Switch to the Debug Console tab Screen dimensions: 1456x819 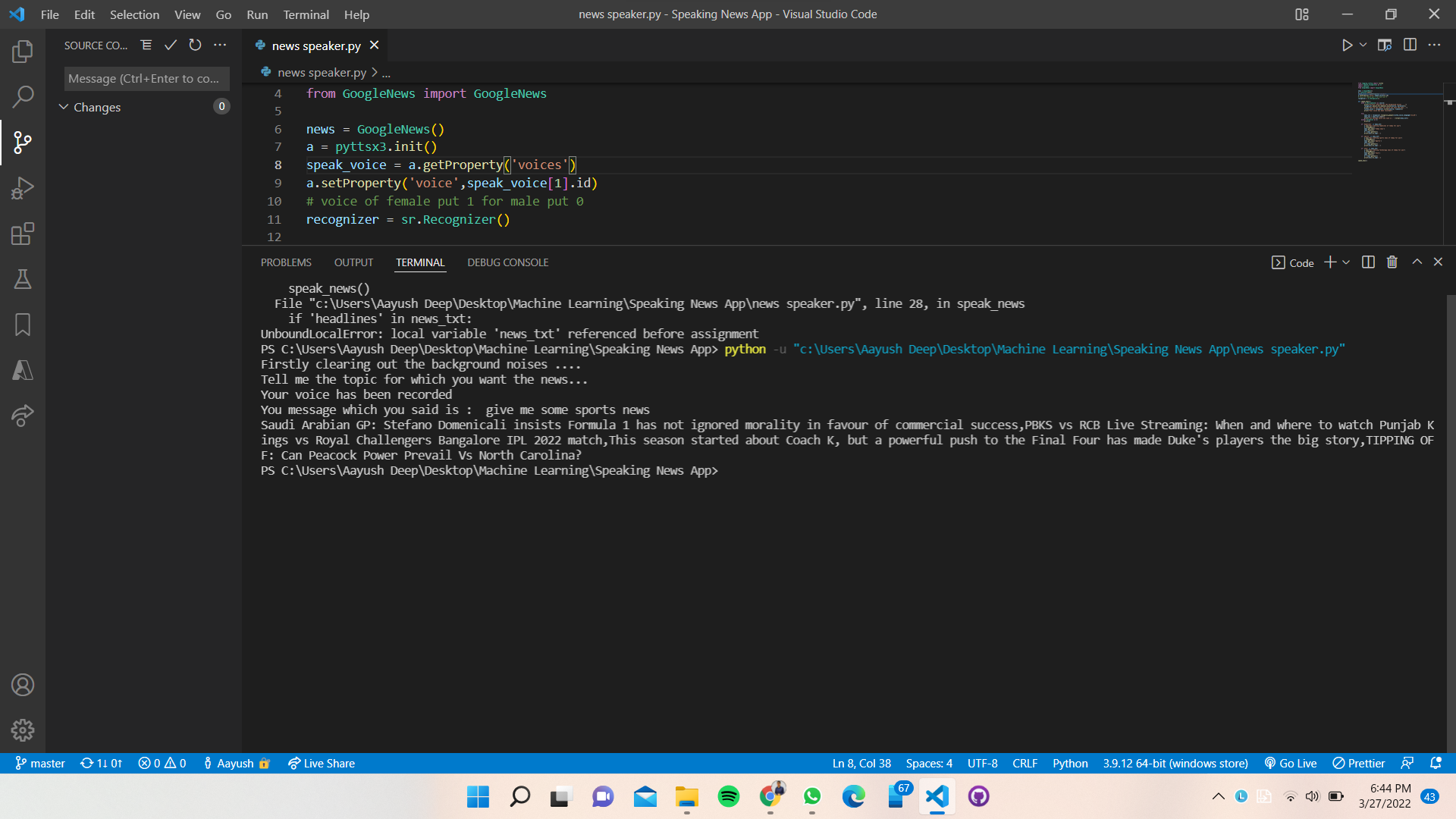click(507, 262)
